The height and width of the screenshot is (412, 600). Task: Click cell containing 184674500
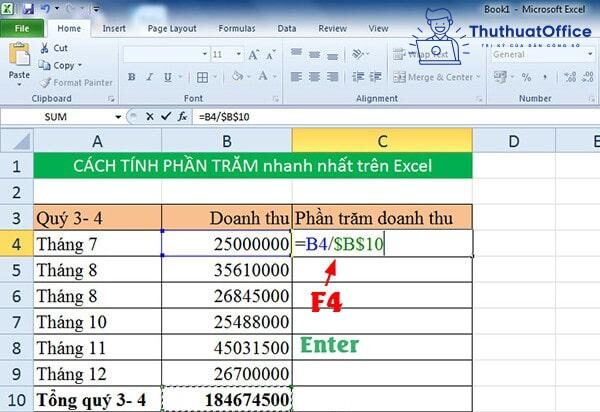(x=227, y=400)
